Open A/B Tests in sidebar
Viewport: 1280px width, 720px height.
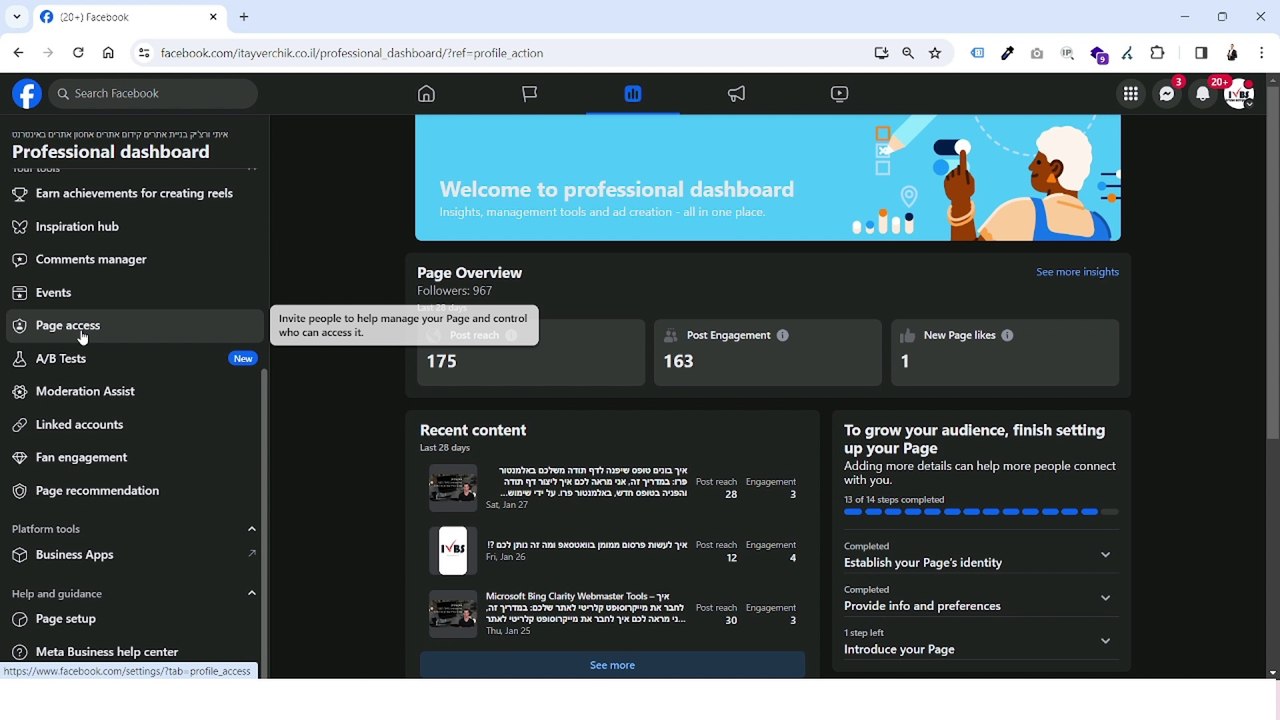pos(135,358)
